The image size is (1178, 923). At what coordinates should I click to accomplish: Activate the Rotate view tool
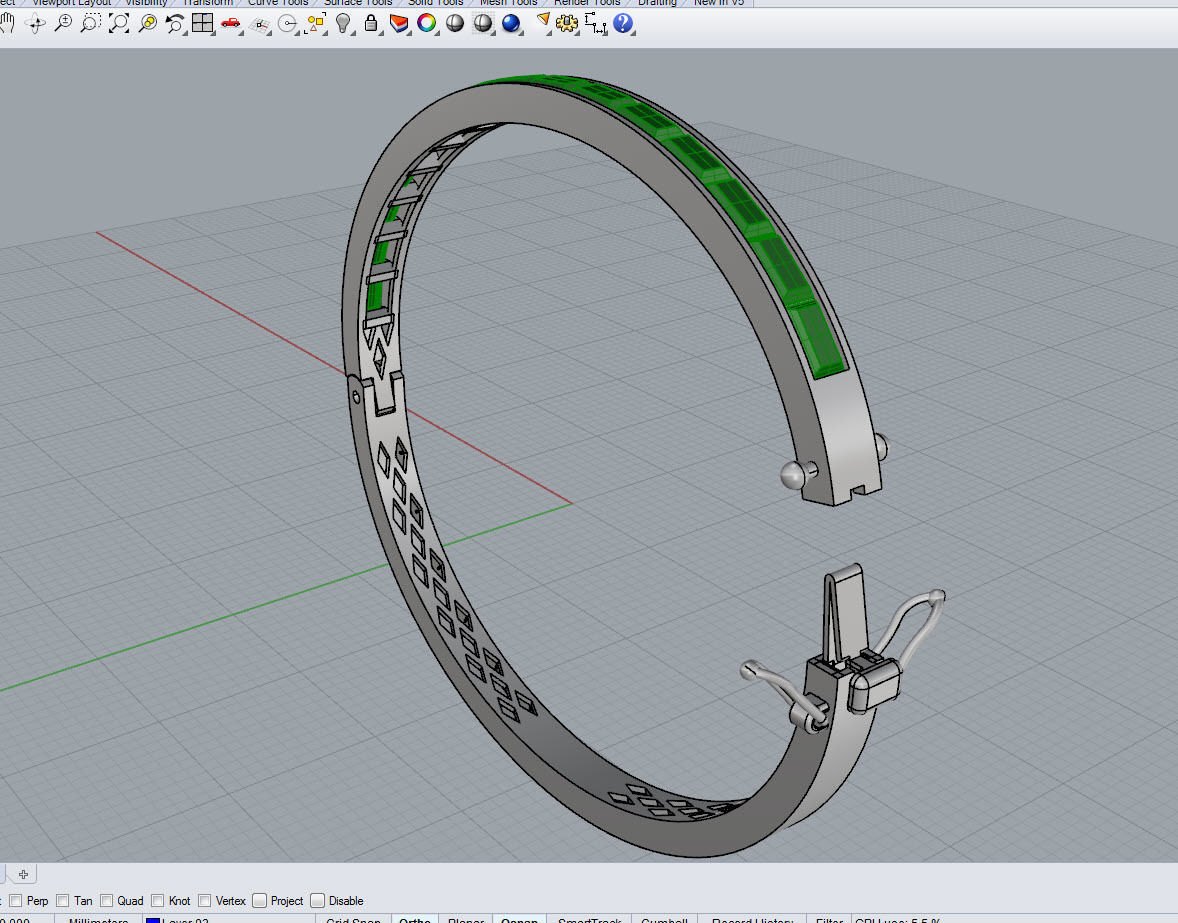[x=35, y=24]
